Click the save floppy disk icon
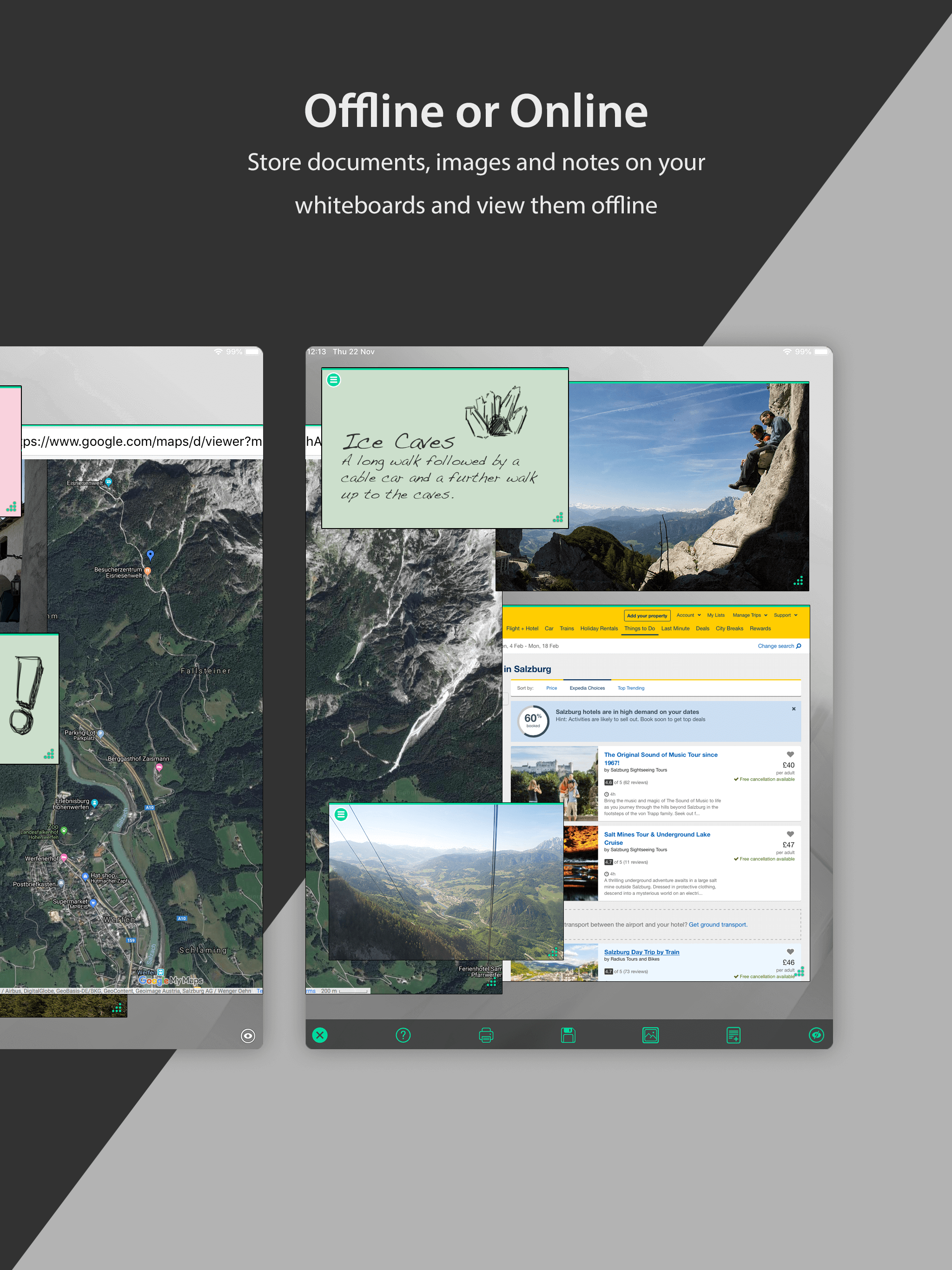This screenshot has width=952, height=1270. click(568, 1035)
